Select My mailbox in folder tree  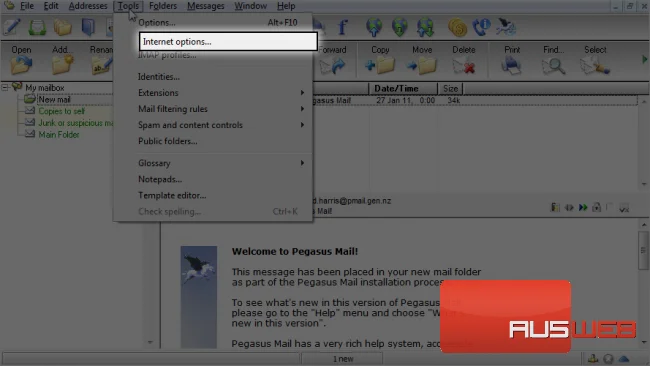click(x=45, y=88)
